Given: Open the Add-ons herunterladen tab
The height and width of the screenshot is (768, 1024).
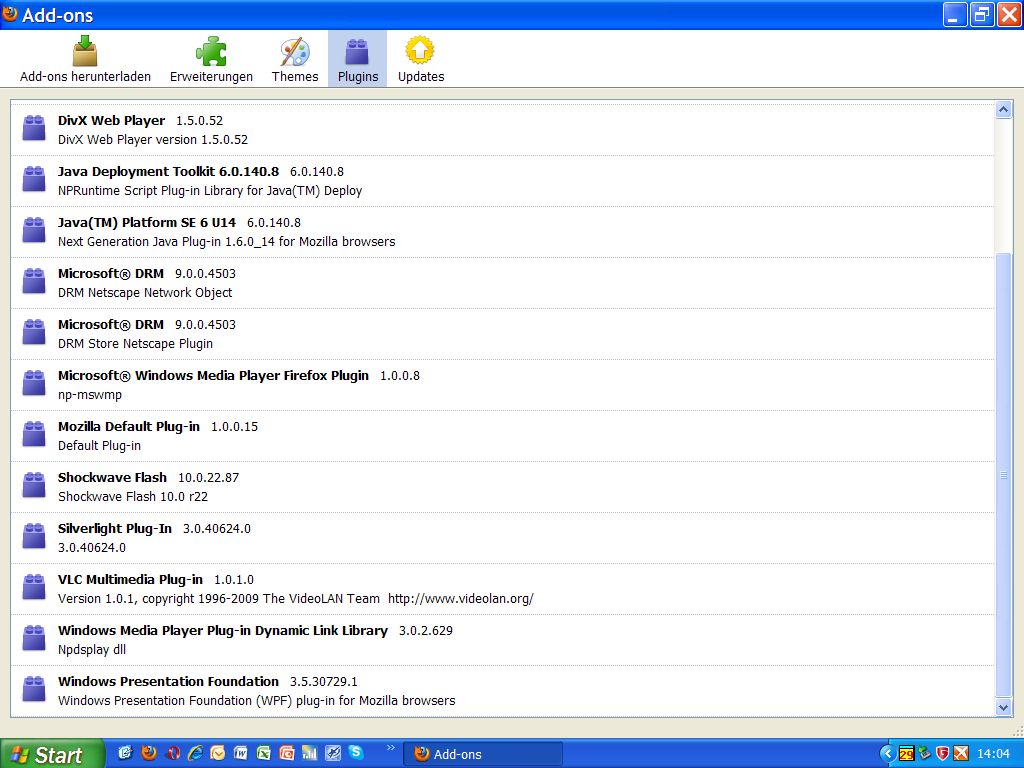Looking at the screenshot, I should point(85,59).
